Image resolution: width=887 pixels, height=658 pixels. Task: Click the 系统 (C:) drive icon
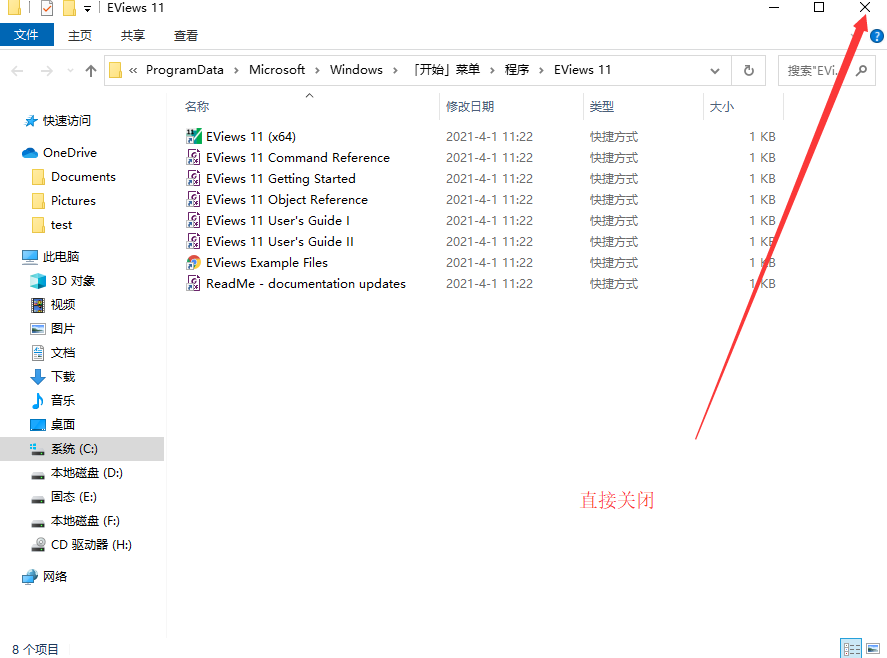37,449
